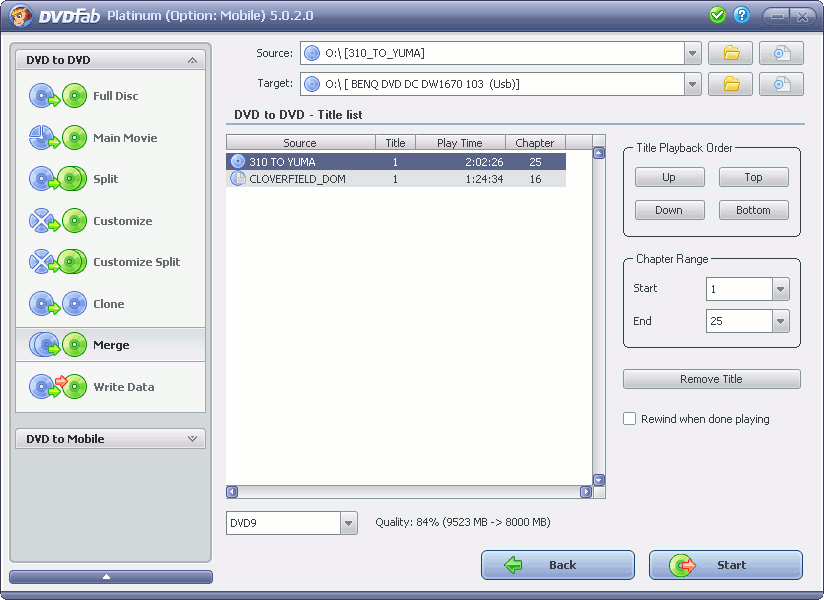
Task: Browse for Target folder icon
Action: click(x=730, y=84)
